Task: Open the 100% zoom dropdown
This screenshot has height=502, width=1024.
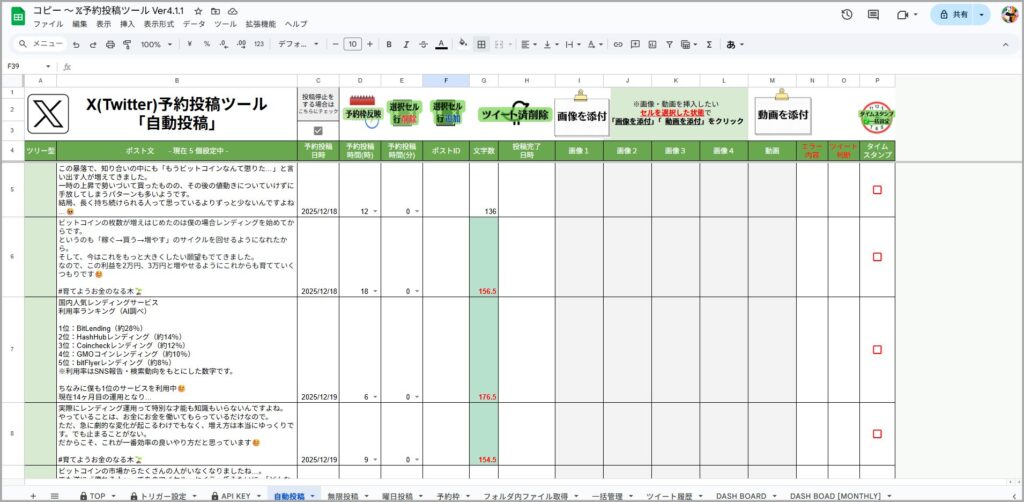Action: [x=156, y=44]
